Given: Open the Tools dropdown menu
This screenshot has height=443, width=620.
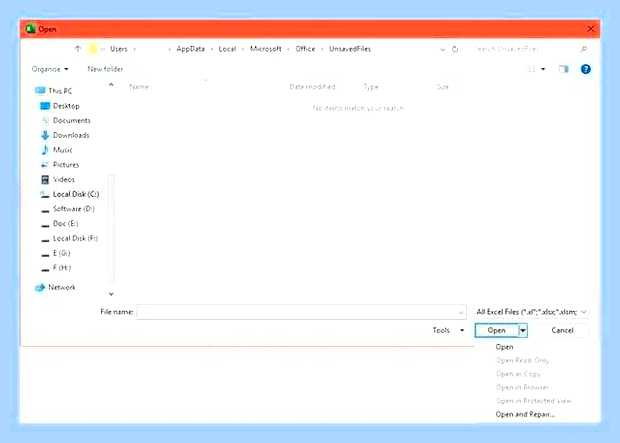Looking at the screenshot, I should [448, 330].
